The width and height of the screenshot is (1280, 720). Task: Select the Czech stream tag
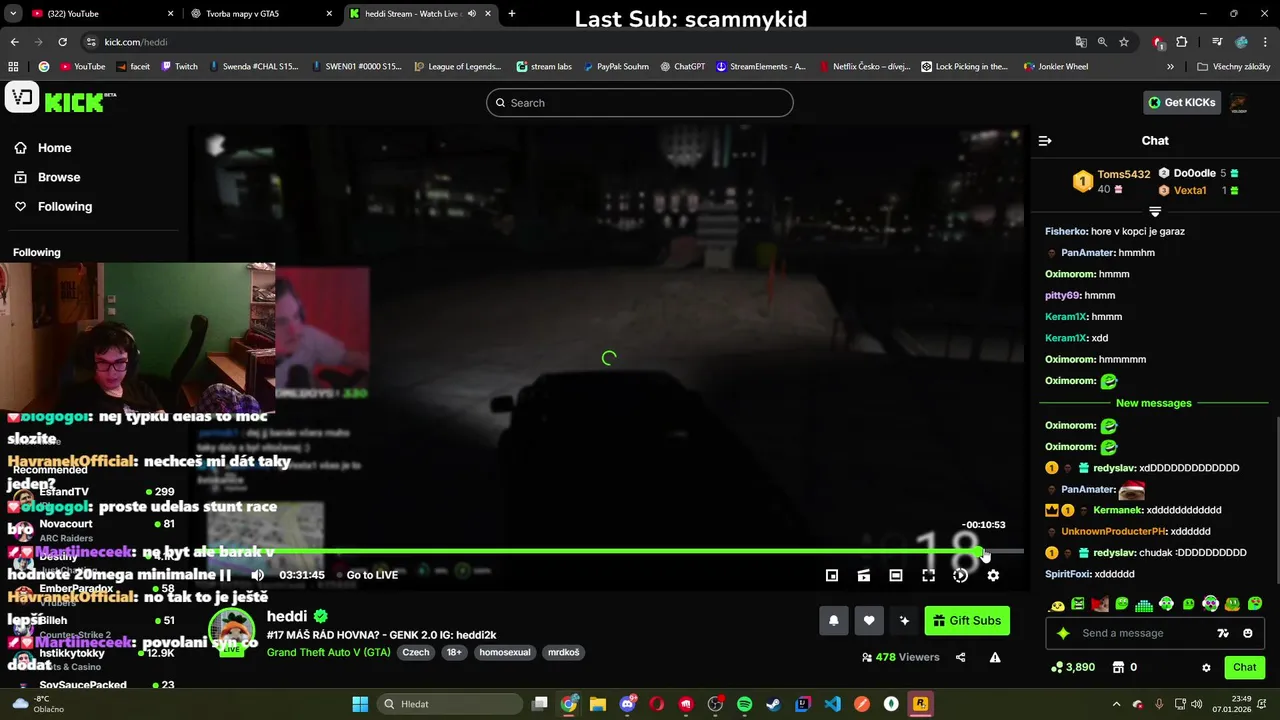[x=416, y=652]
